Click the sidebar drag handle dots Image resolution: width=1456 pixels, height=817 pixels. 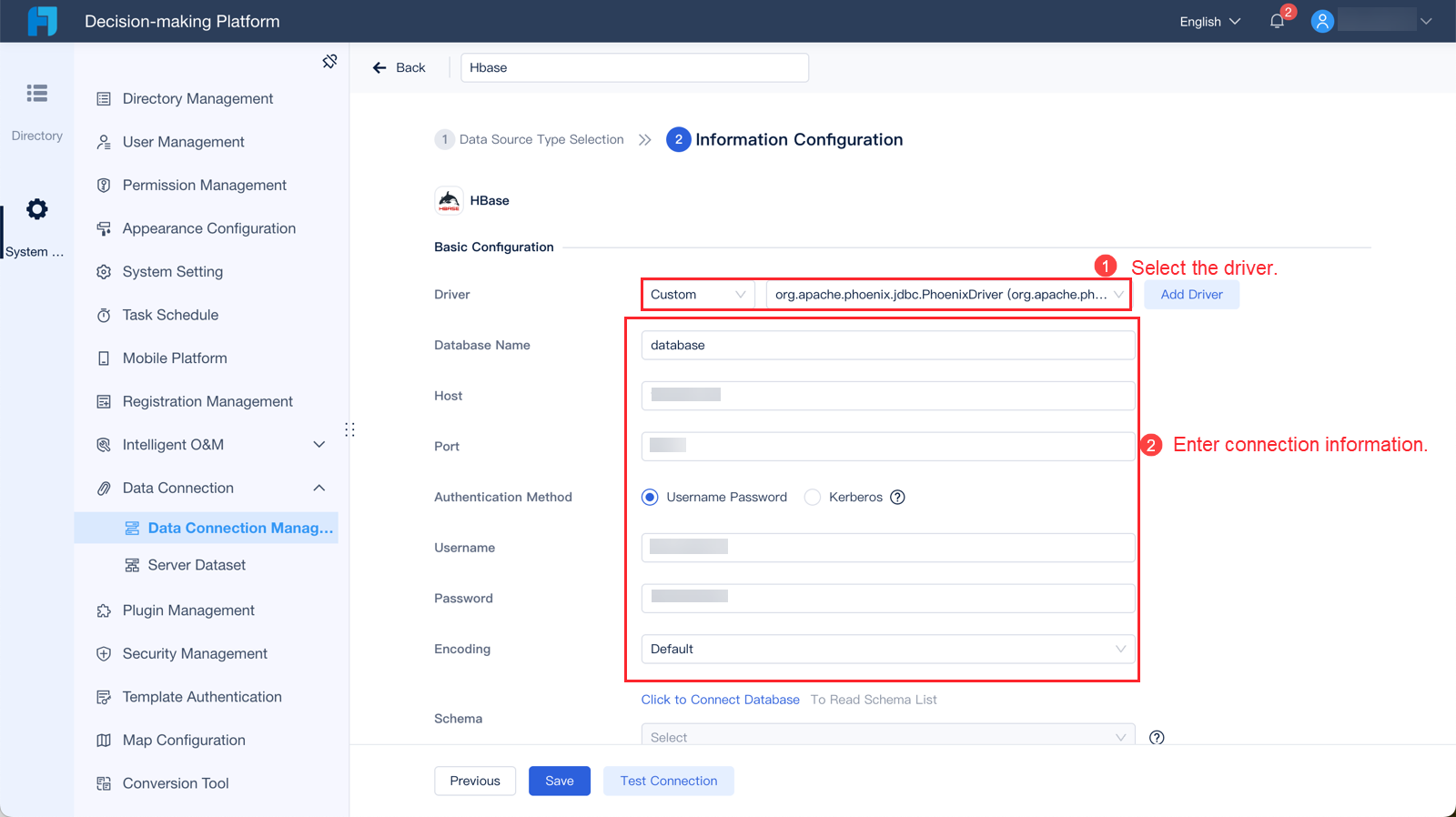pos(349,429)
